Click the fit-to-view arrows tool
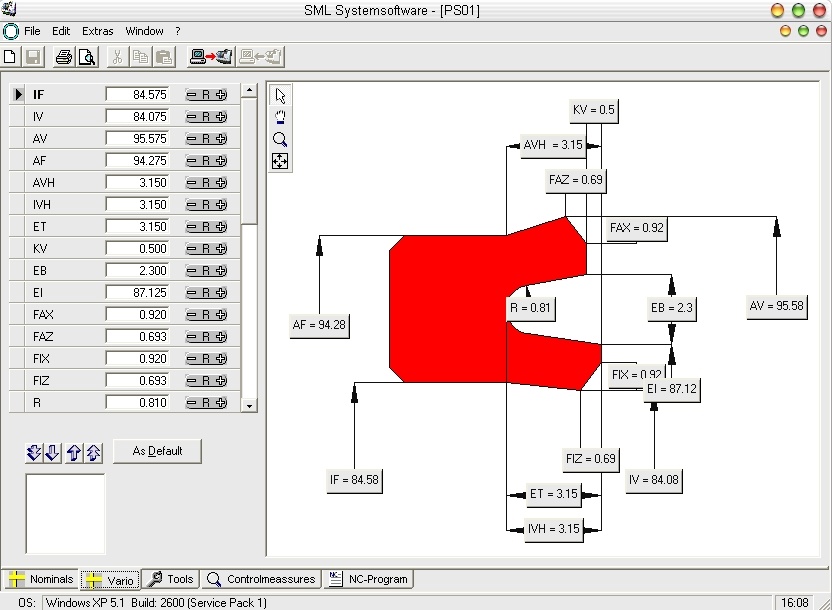The width and height of the screenshot is (833, 610). tap(280, 161)
